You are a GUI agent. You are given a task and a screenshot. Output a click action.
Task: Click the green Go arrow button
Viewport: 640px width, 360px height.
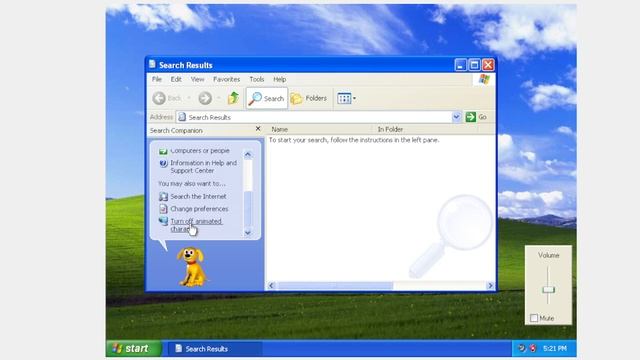click(471, 117)
